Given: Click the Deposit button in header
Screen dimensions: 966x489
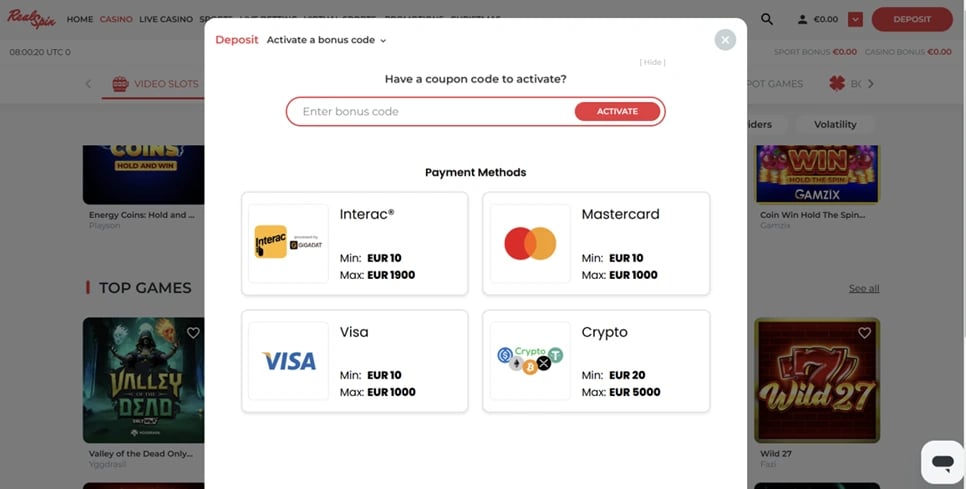Looking at the screenshot, I should 911,19.
